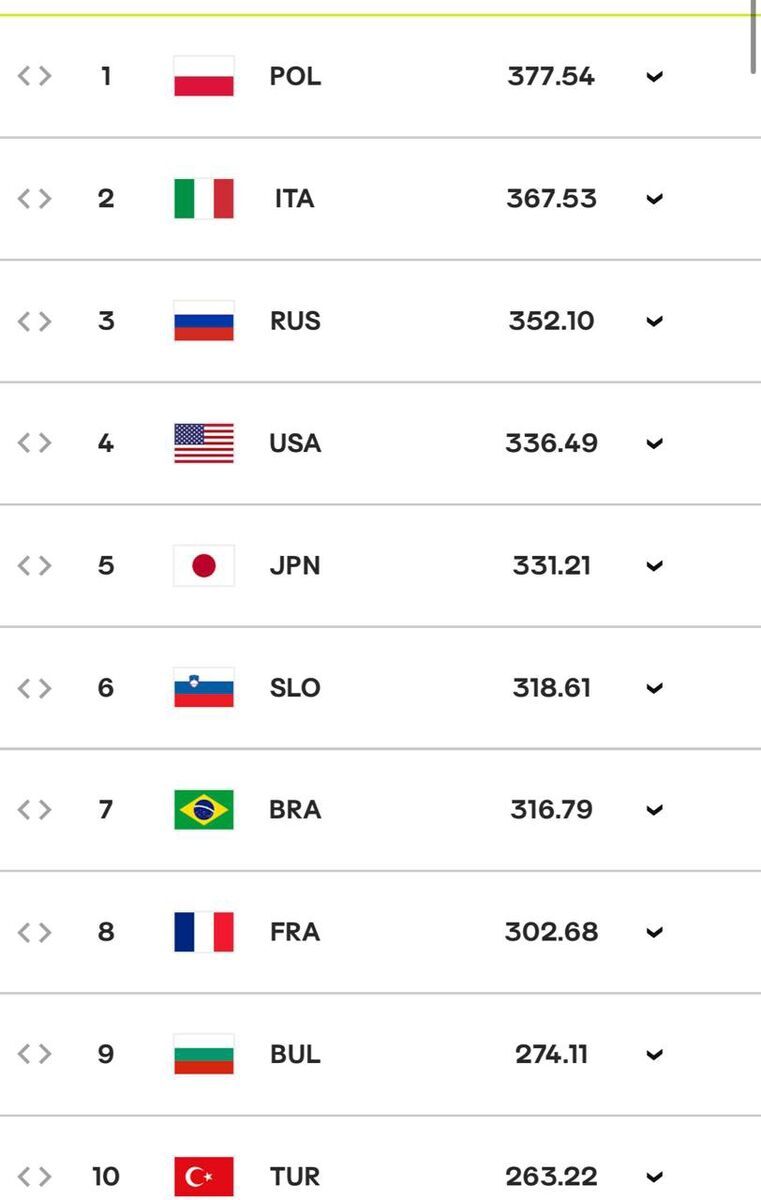
Task: Click the USA score 336.49
Action: click(551, 443)
